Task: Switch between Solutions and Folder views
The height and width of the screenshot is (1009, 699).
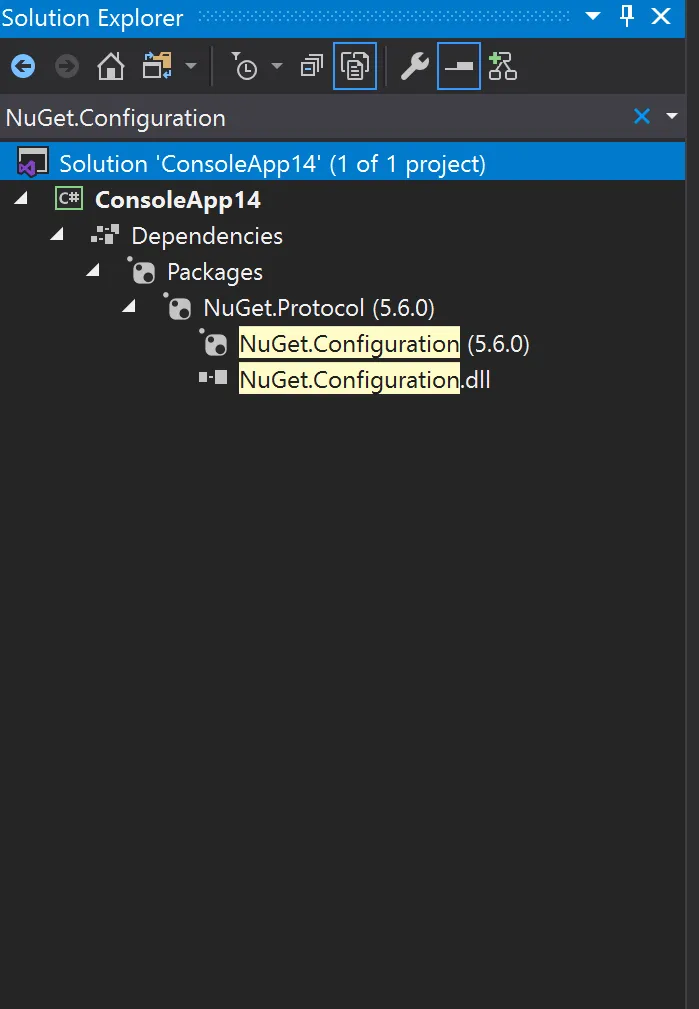Action: pos(158,66)
